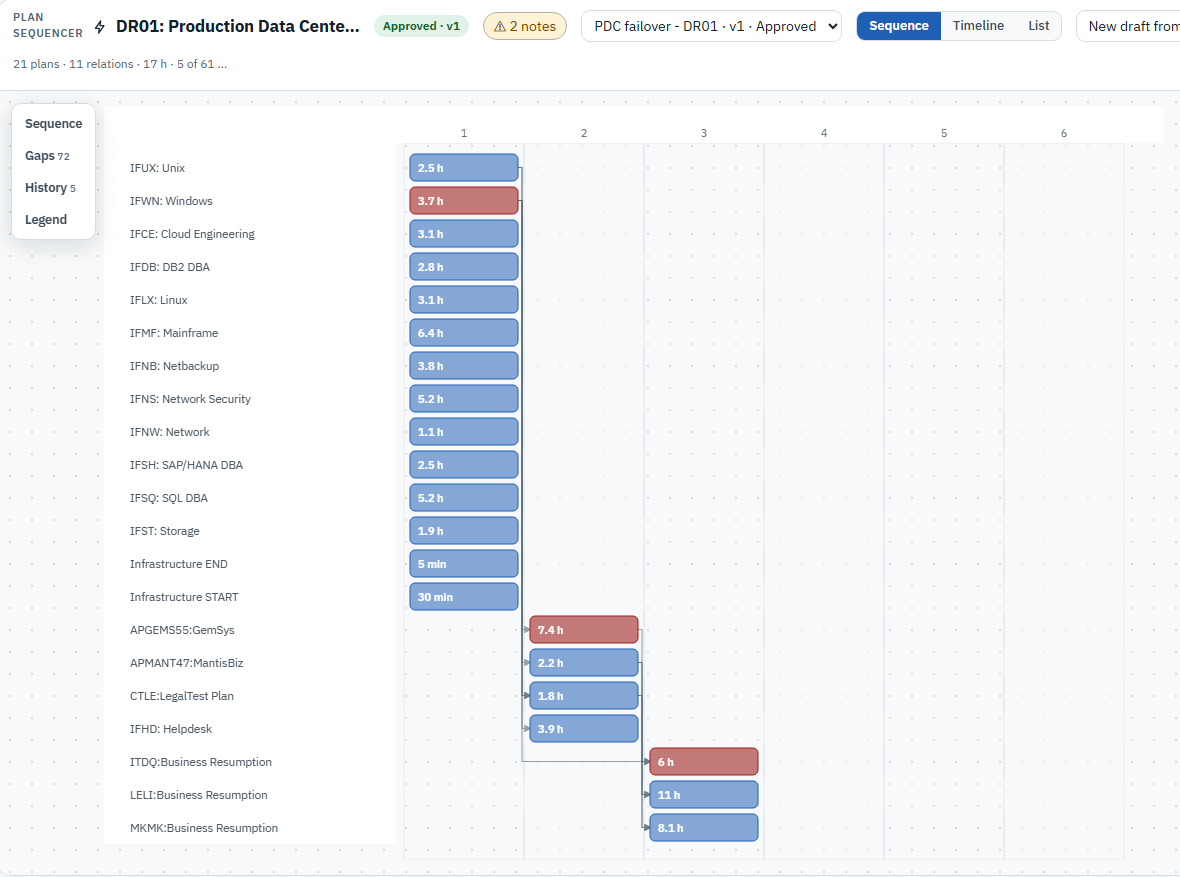This screenshot has width=1180, height=877.
Task: Select the IFNB Netbackup 3.8 h bar
Action: [x=464, y=366]
